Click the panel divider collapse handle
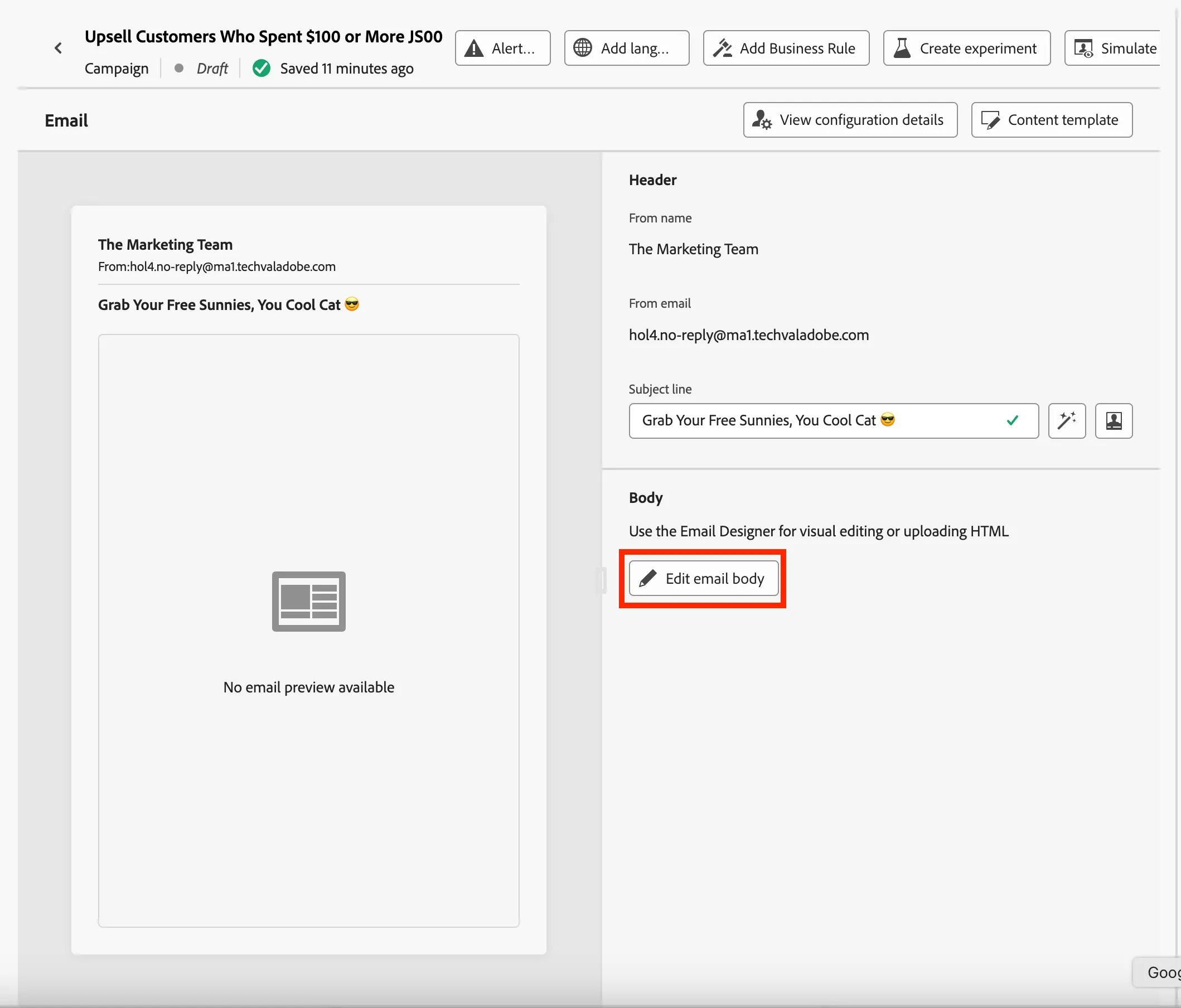 coord(601,580)
